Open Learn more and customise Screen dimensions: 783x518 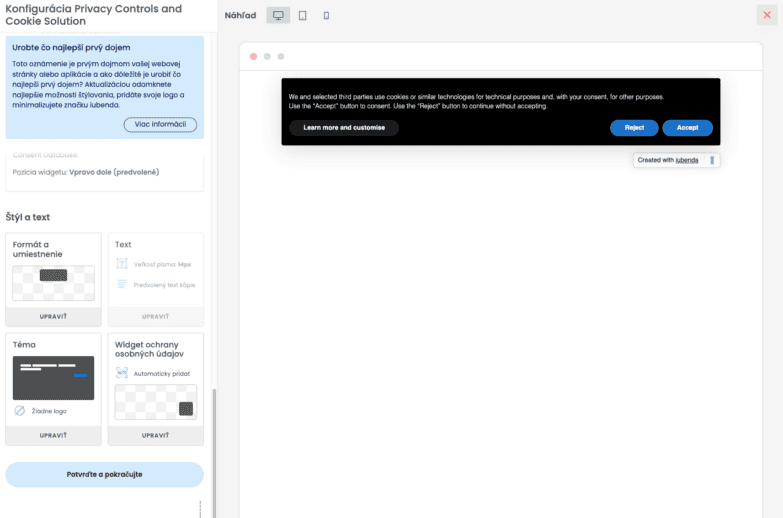click(344, 128)
